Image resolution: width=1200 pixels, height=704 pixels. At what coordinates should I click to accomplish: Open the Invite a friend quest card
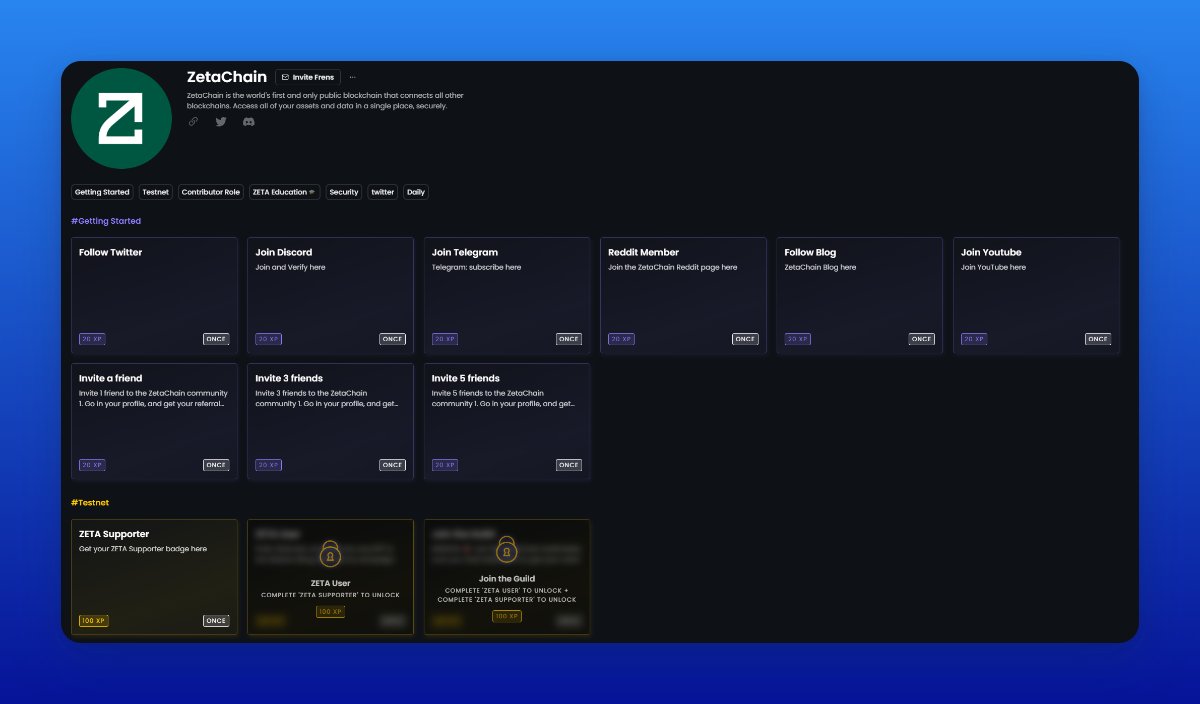155,421
